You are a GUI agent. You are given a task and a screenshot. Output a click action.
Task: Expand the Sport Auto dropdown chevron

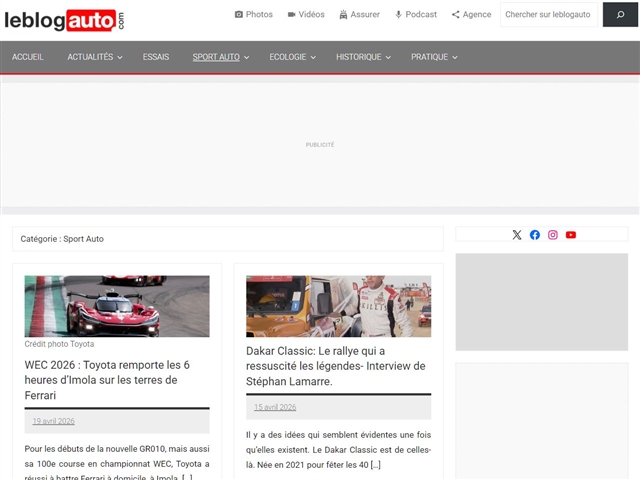coord(247,58)
